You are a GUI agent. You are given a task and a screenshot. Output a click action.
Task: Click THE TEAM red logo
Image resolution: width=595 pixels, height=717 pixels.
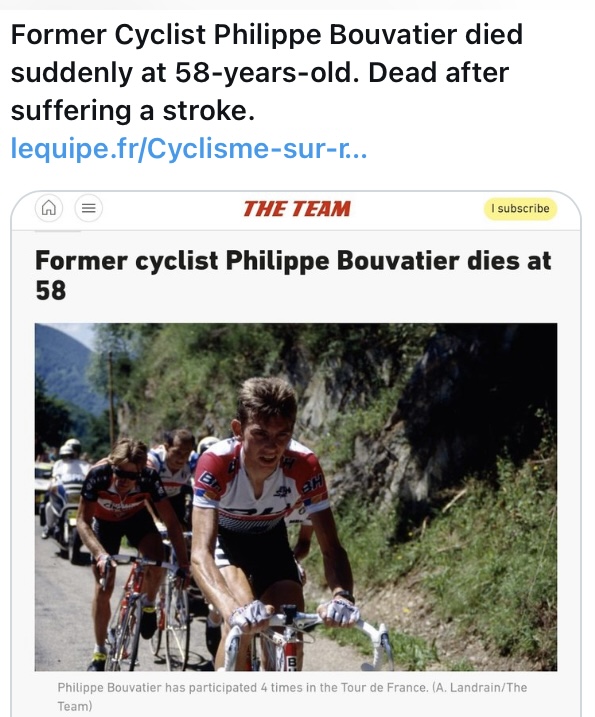(x=296, y=209)
